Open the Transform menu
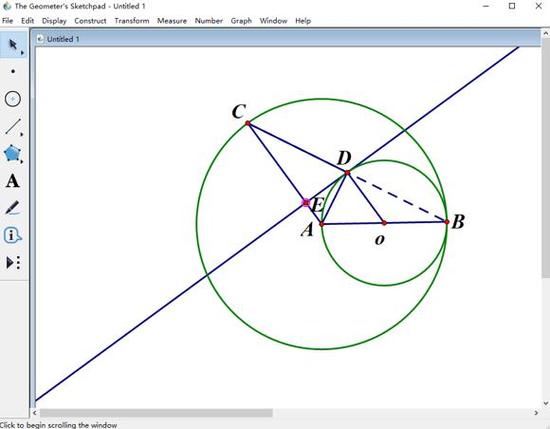 [x=132, y=21]
